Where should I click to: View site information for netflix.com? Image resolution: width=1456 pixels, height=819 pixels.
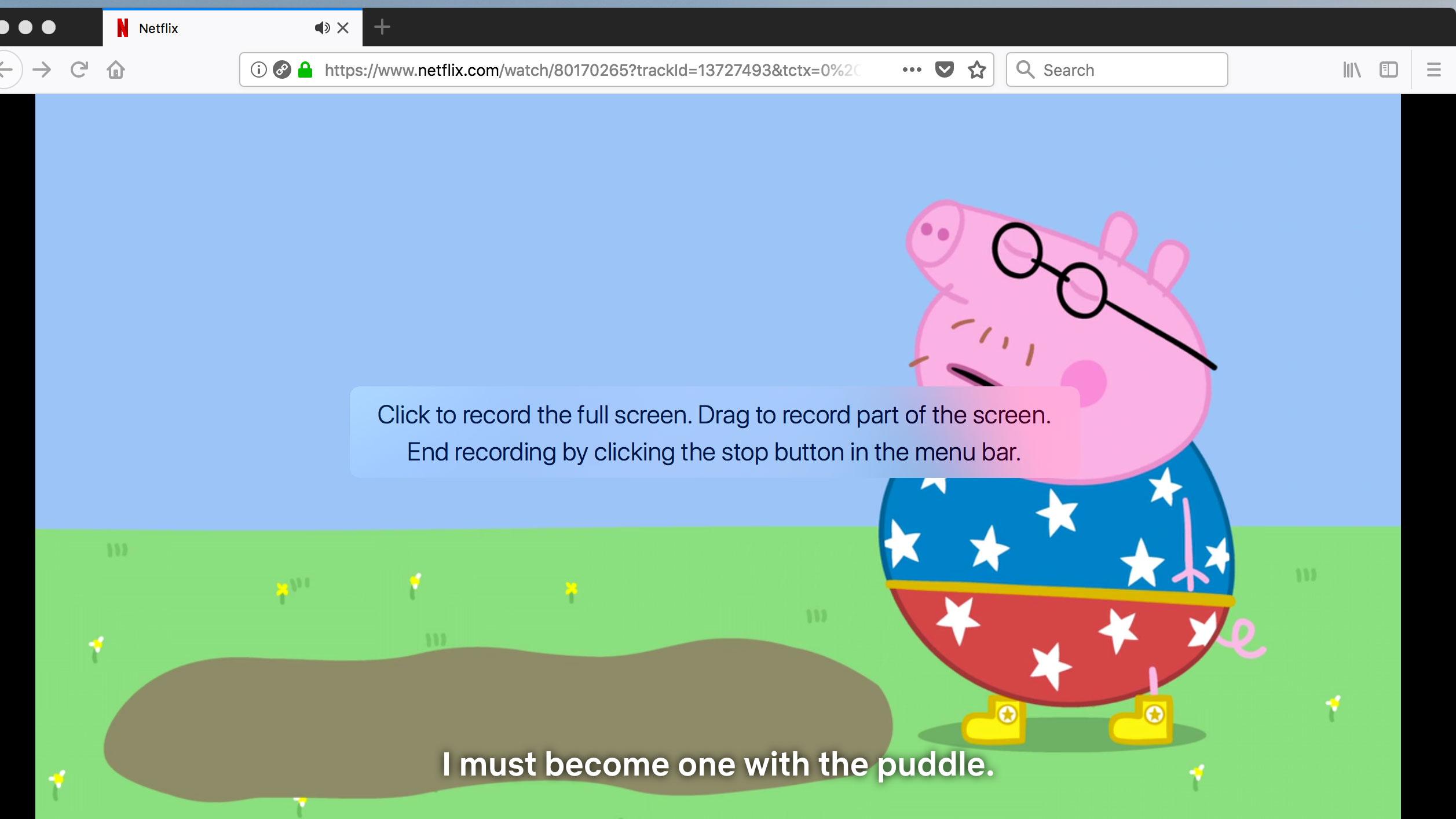[x=258, y=70]
